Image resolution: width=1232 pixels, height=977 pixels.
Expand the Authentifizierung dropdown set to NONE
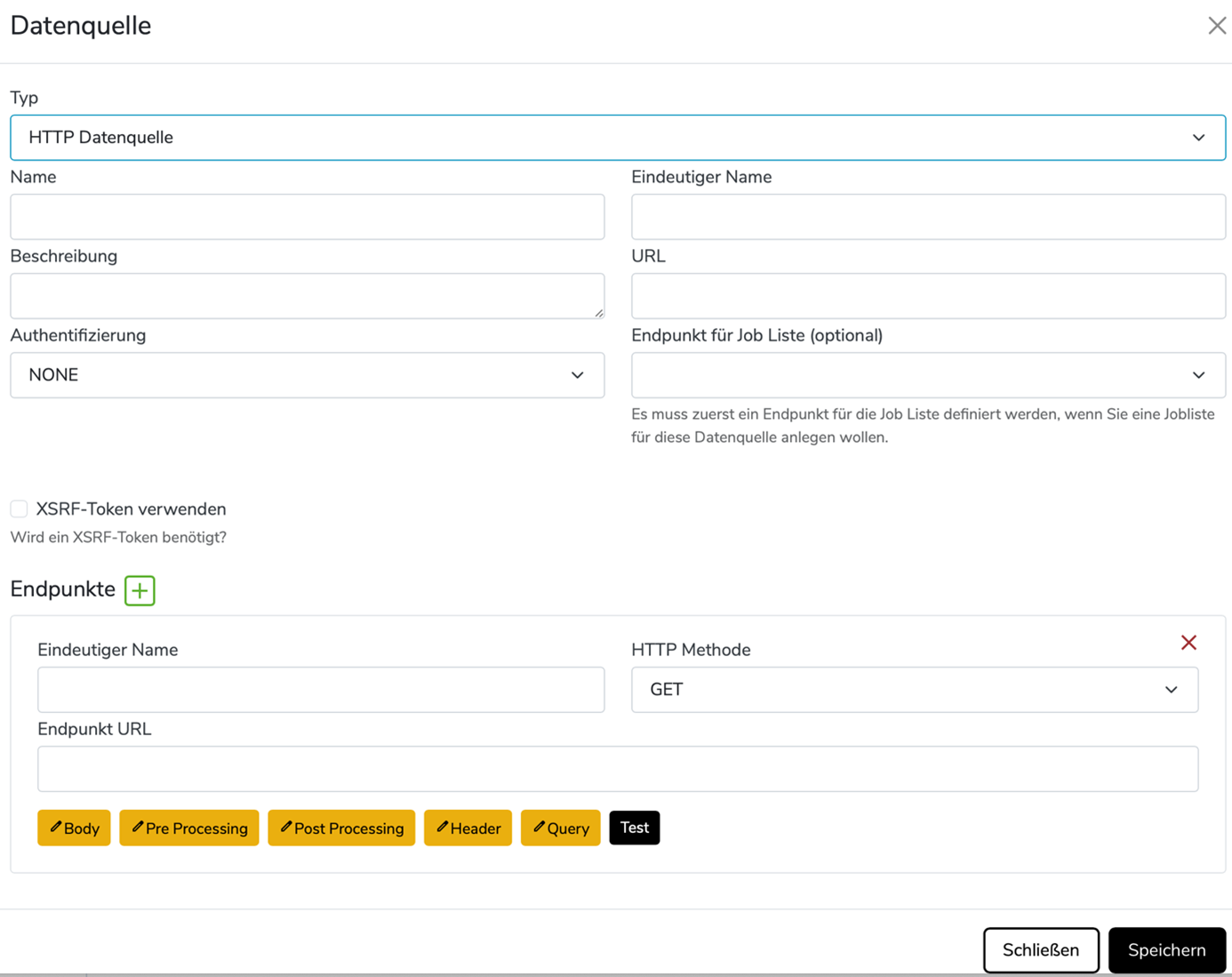coord(308,375)
